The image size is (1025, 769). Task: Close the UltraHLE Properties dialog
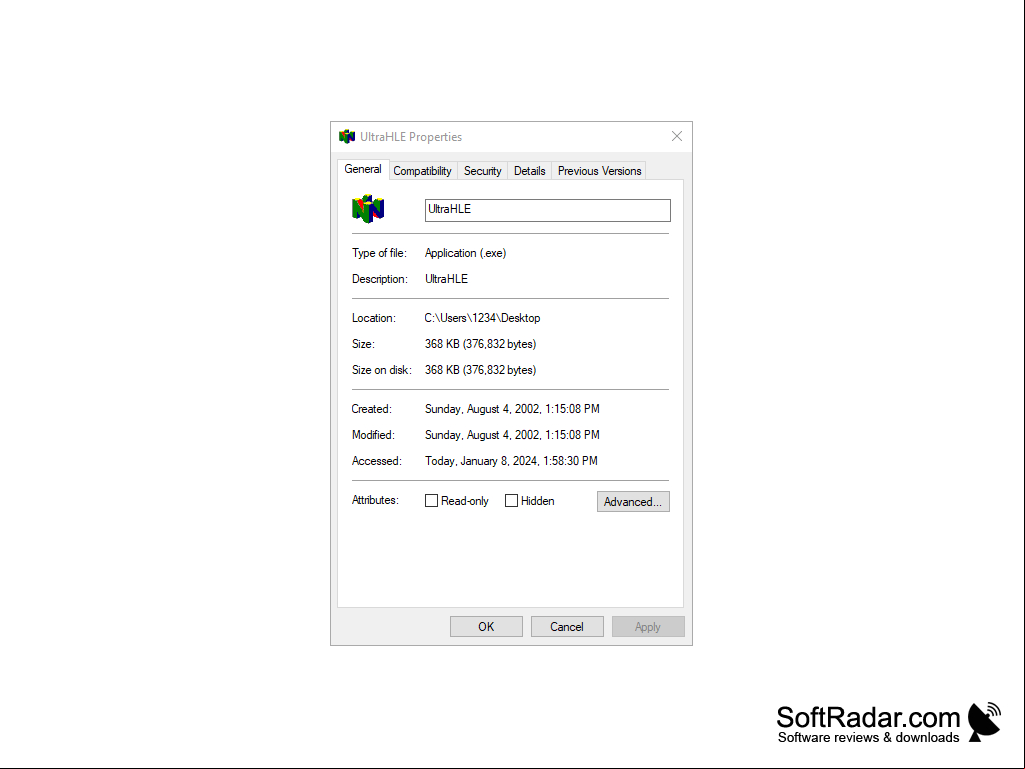[x=677, y=136]
